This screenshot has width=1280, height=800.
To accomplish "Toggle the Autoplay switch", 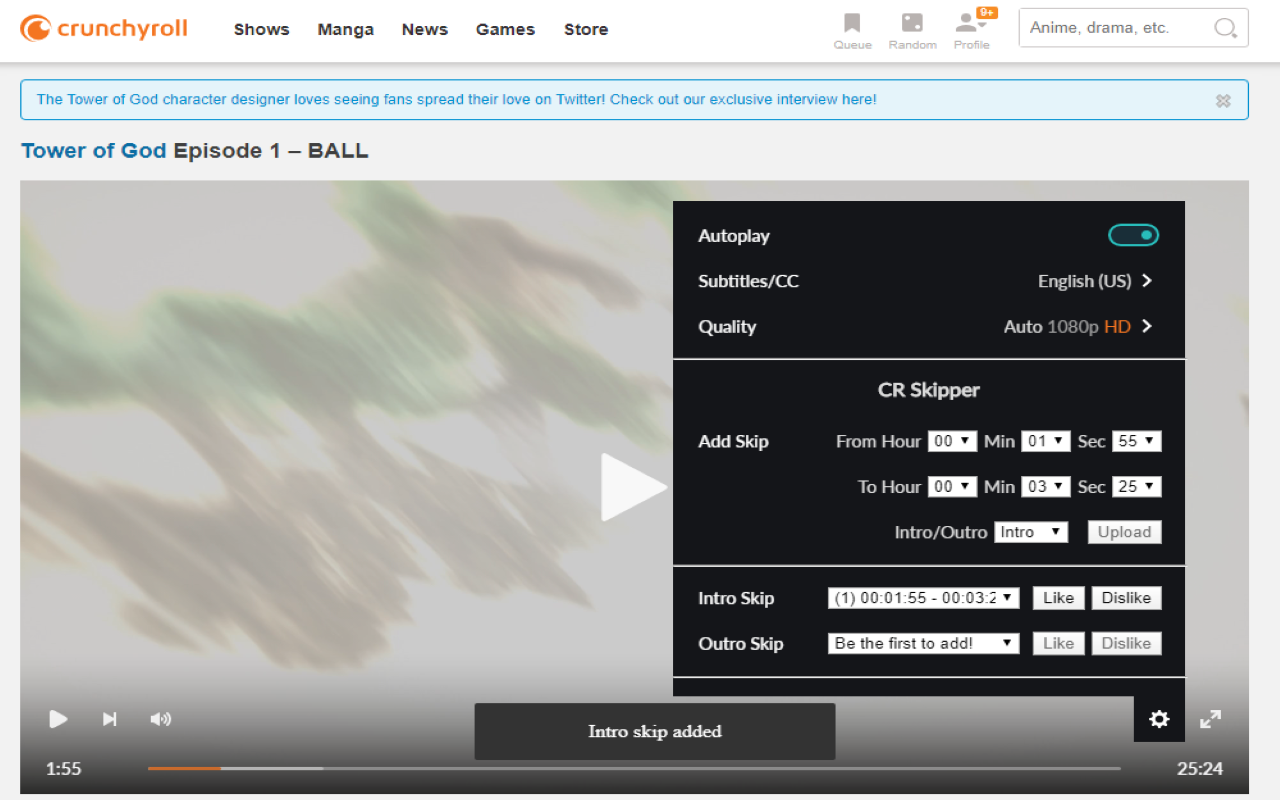I will (1133, 235).
